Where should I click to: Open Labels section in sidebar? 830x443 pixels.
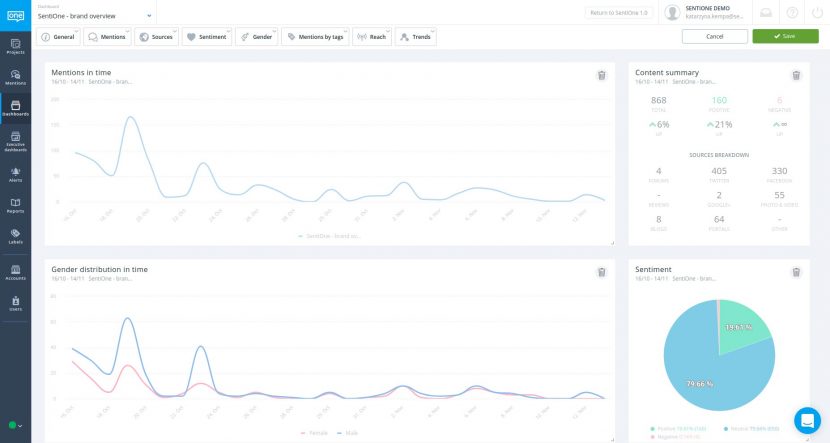coord(15,236)
